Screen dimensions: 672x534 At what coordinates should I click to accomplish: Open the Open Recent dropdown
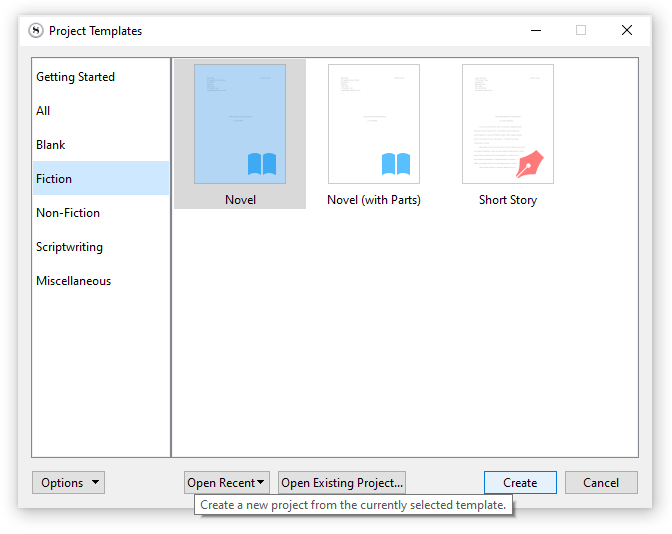[227, 483]
